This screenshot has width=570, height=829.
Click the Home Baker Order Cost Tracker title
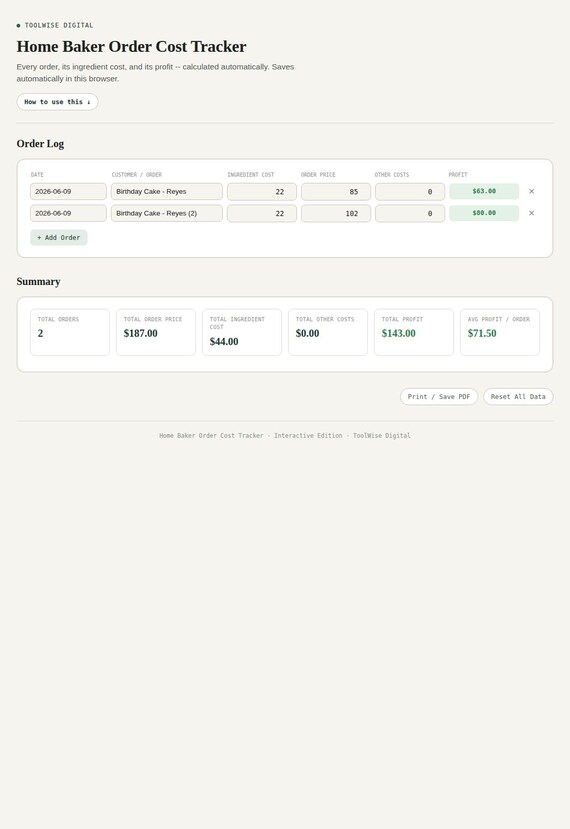pos(131,47)
